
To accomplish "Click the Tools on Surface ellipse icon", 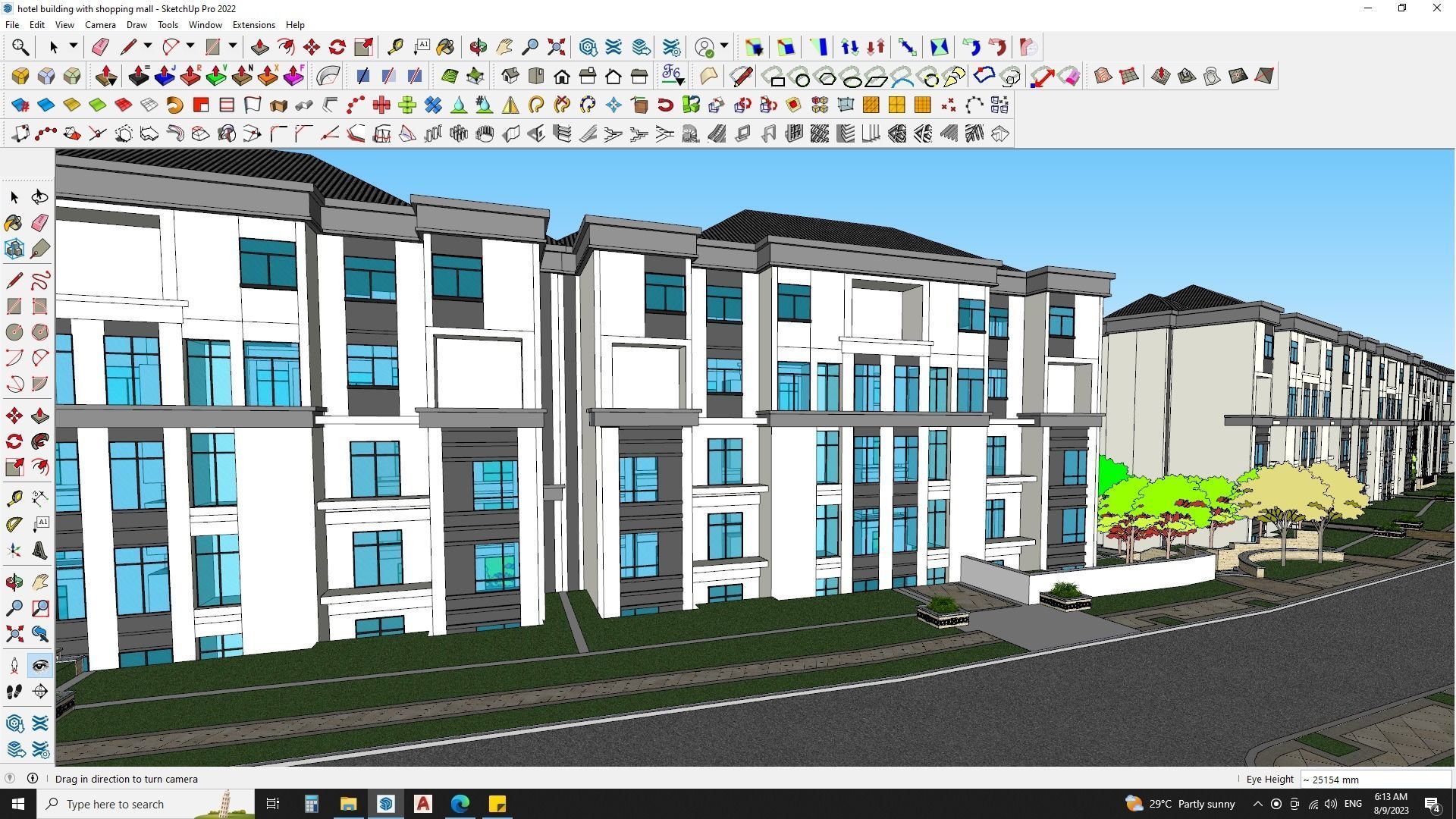I will click(x=852, y=77).
